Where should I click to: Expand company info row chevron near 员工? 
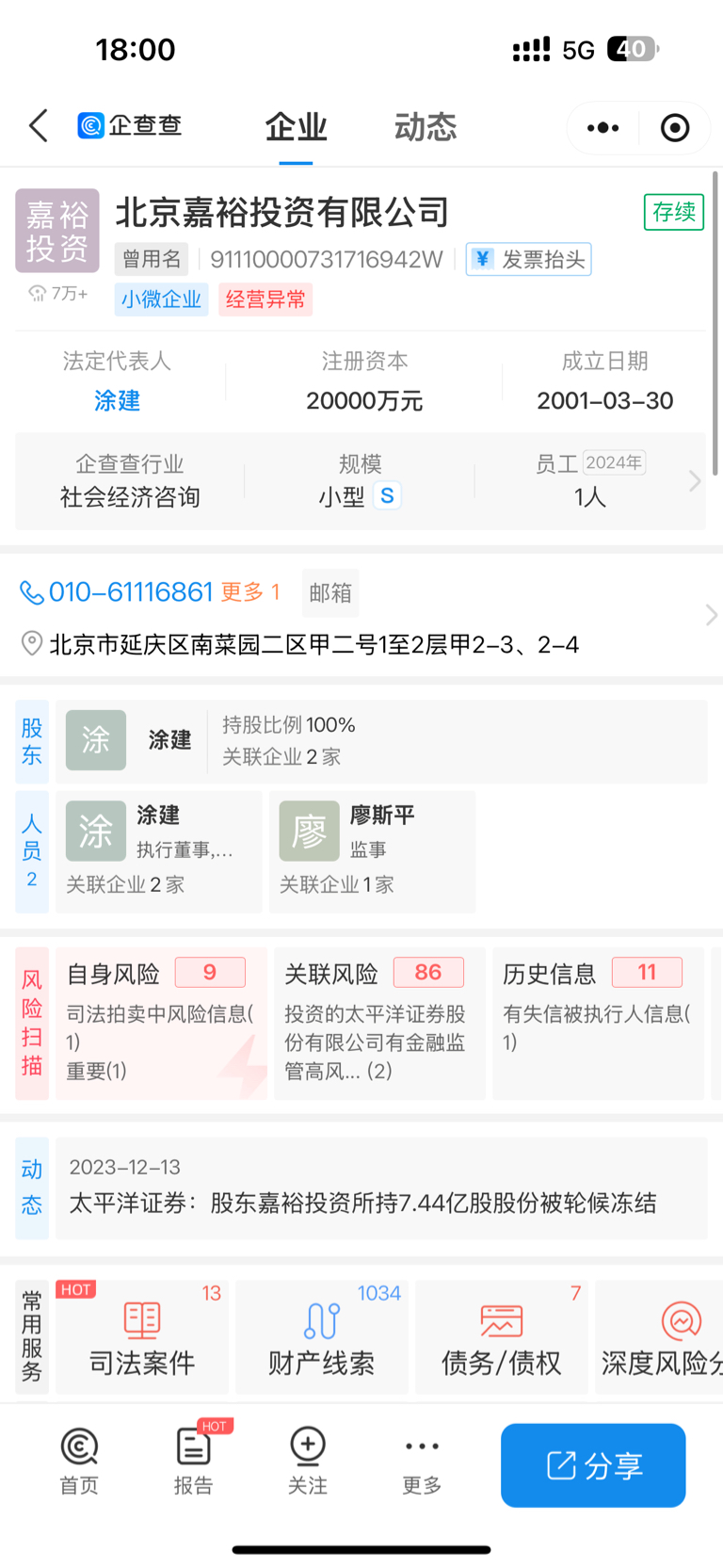click(695, 481)
